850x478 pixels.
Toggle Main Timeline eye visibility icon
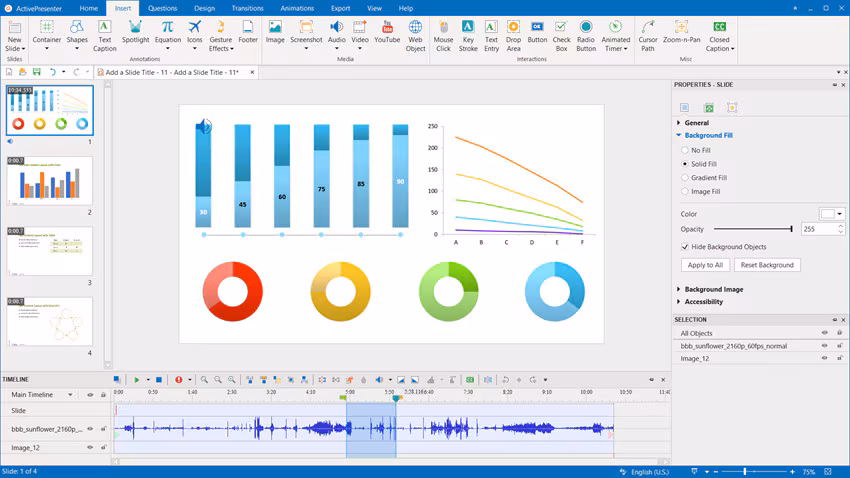point(90,395)
